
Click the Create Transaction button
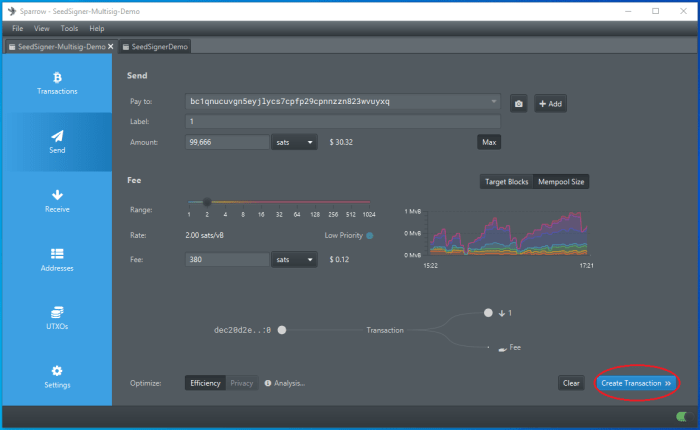click(x=636, y=383)
